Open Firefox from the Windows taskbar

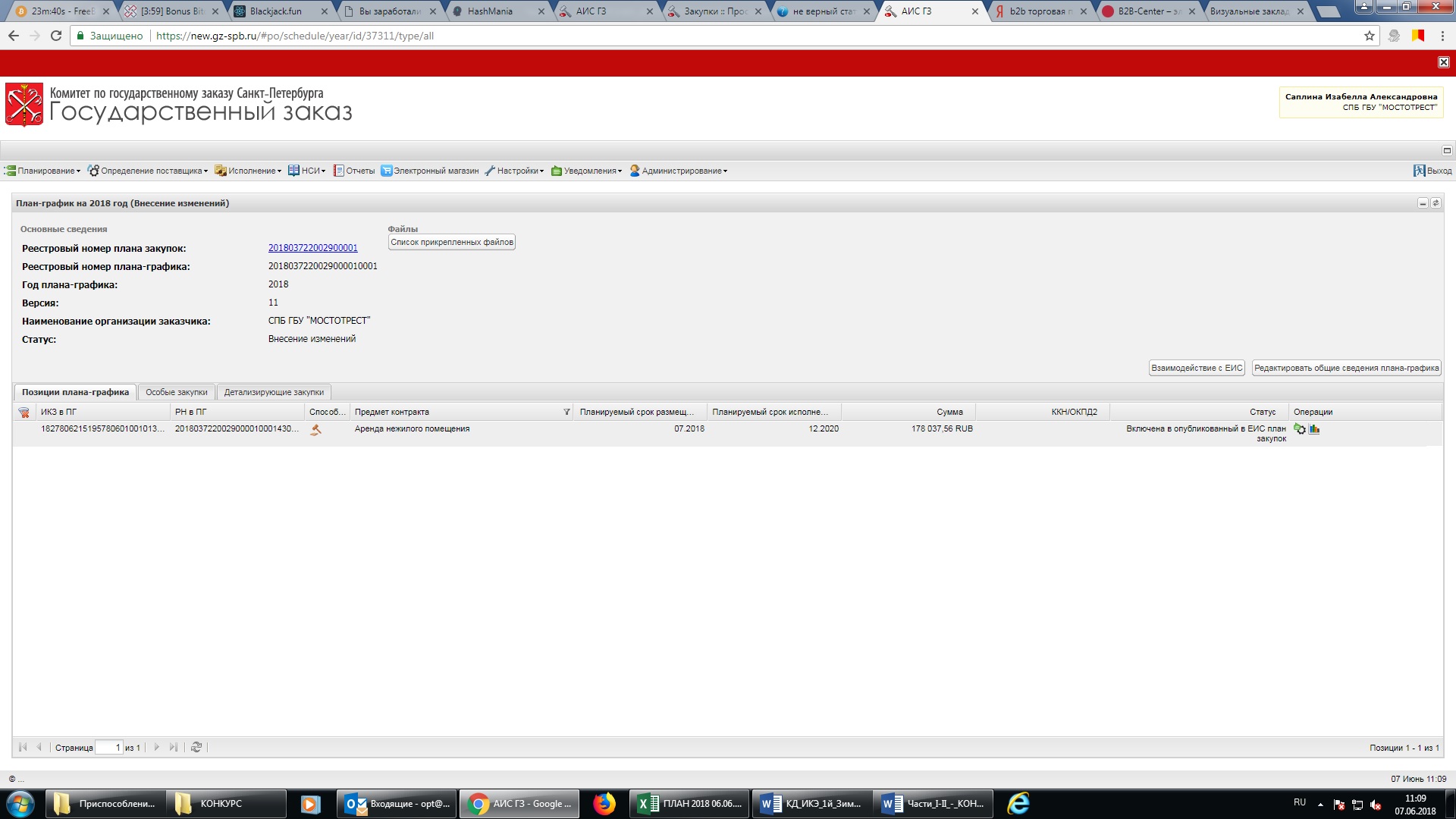point(604,804)
